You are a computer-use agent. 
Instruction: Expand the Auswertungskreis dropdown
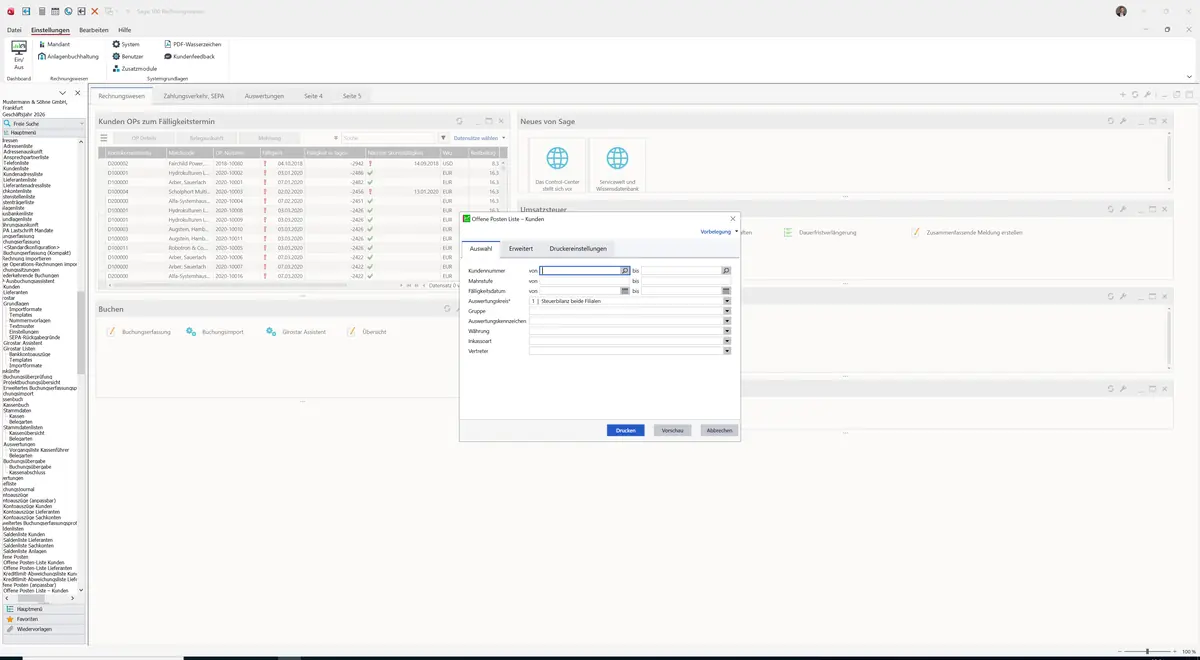727,301
